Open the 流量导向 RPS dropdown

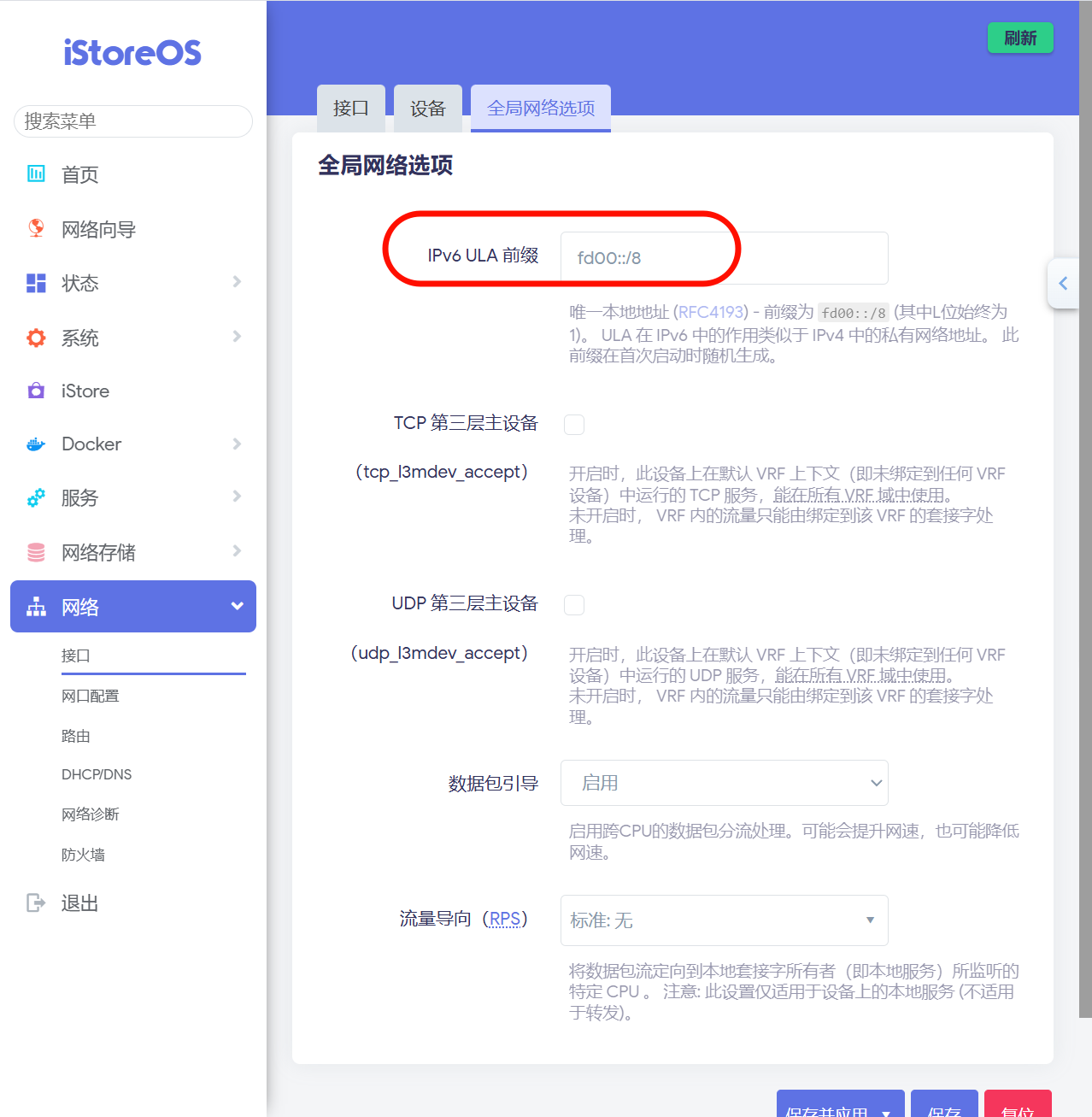[725, 920]
